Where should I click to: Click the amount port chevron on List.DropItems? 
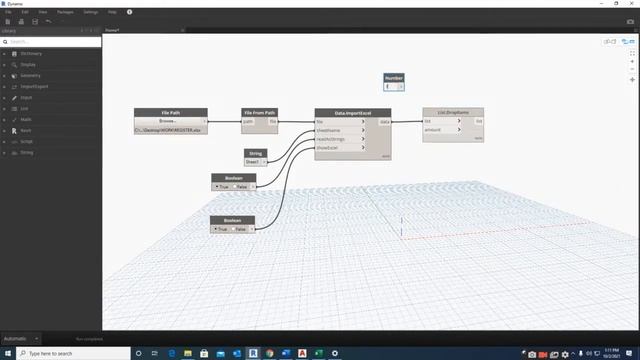[459, 129]
